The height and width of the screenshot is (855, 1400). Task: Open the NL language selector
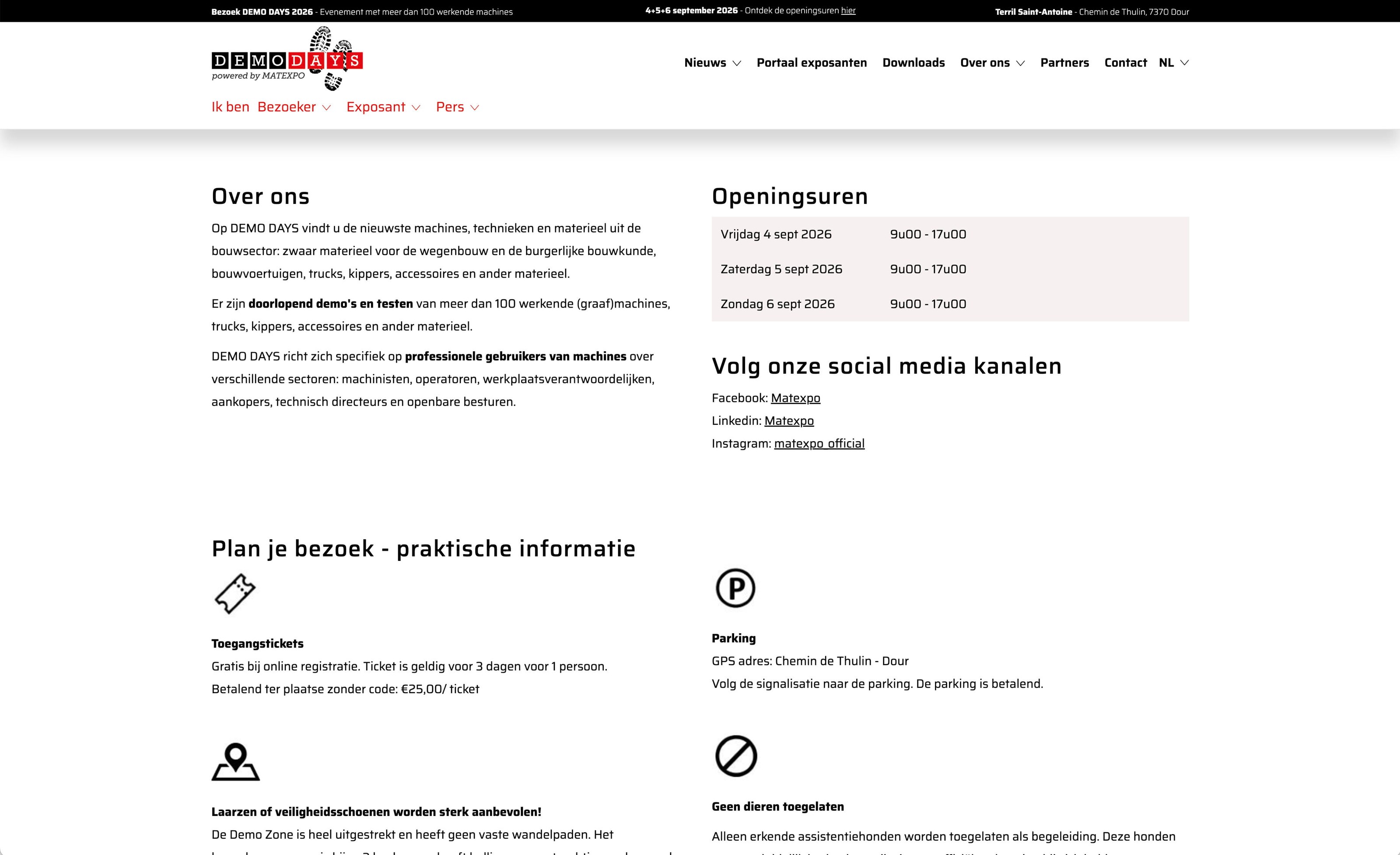point(1173,63)
